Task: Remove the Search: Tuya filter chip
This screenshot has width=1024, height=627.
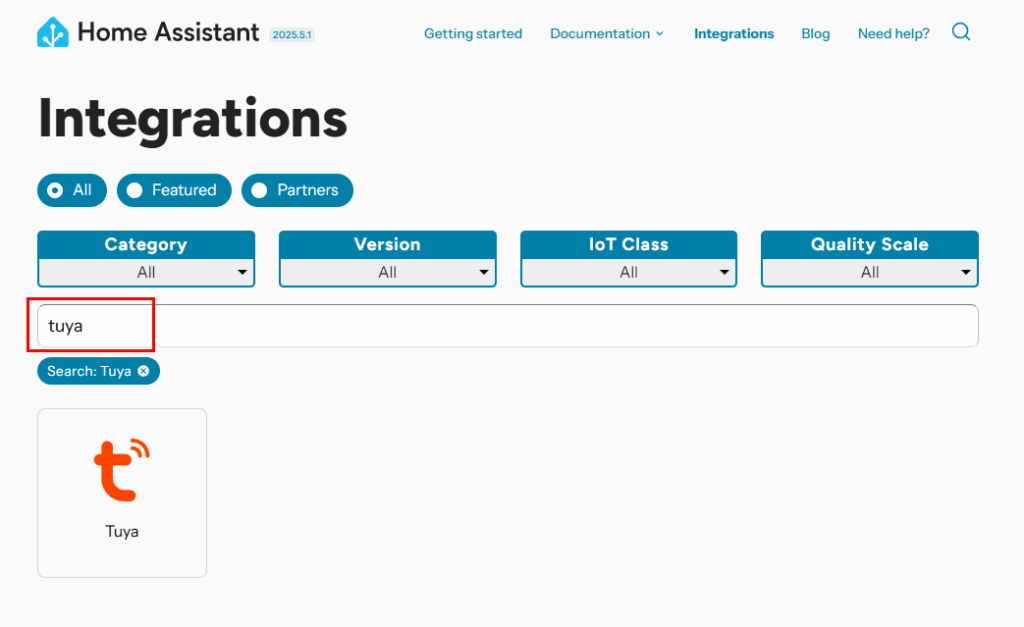Action: pos(143,371)
